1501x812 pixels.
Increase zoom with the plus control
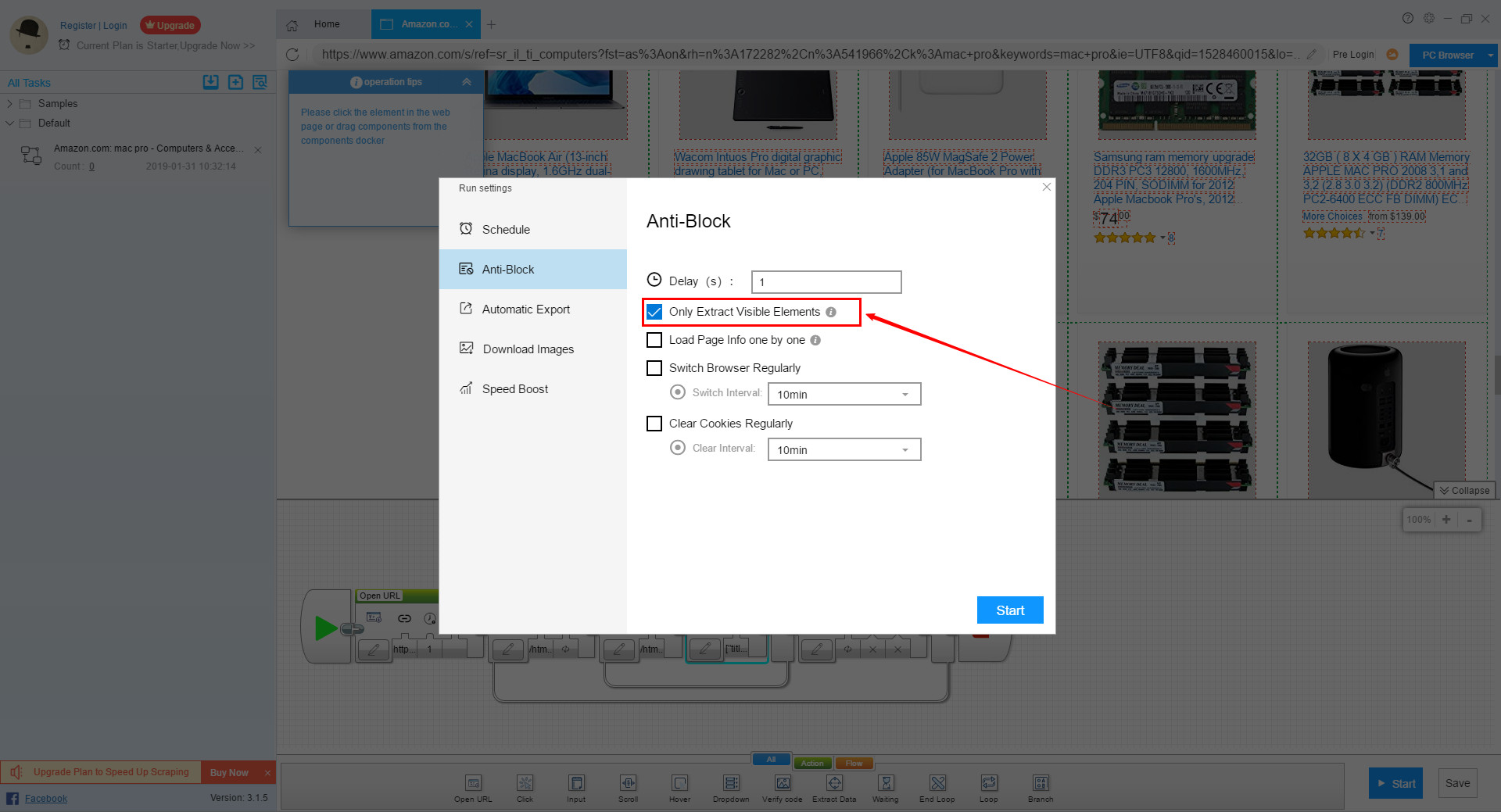click(x=1446, y=519)
